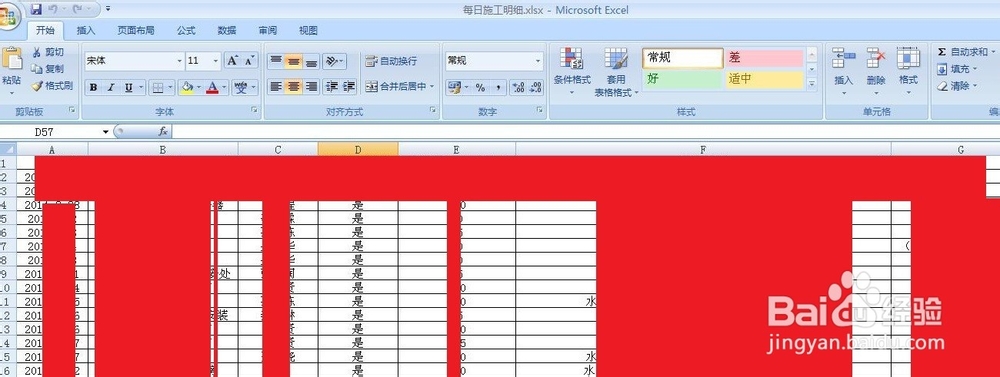Open the fill color dropdown arrow

click(x=199, y=87)
